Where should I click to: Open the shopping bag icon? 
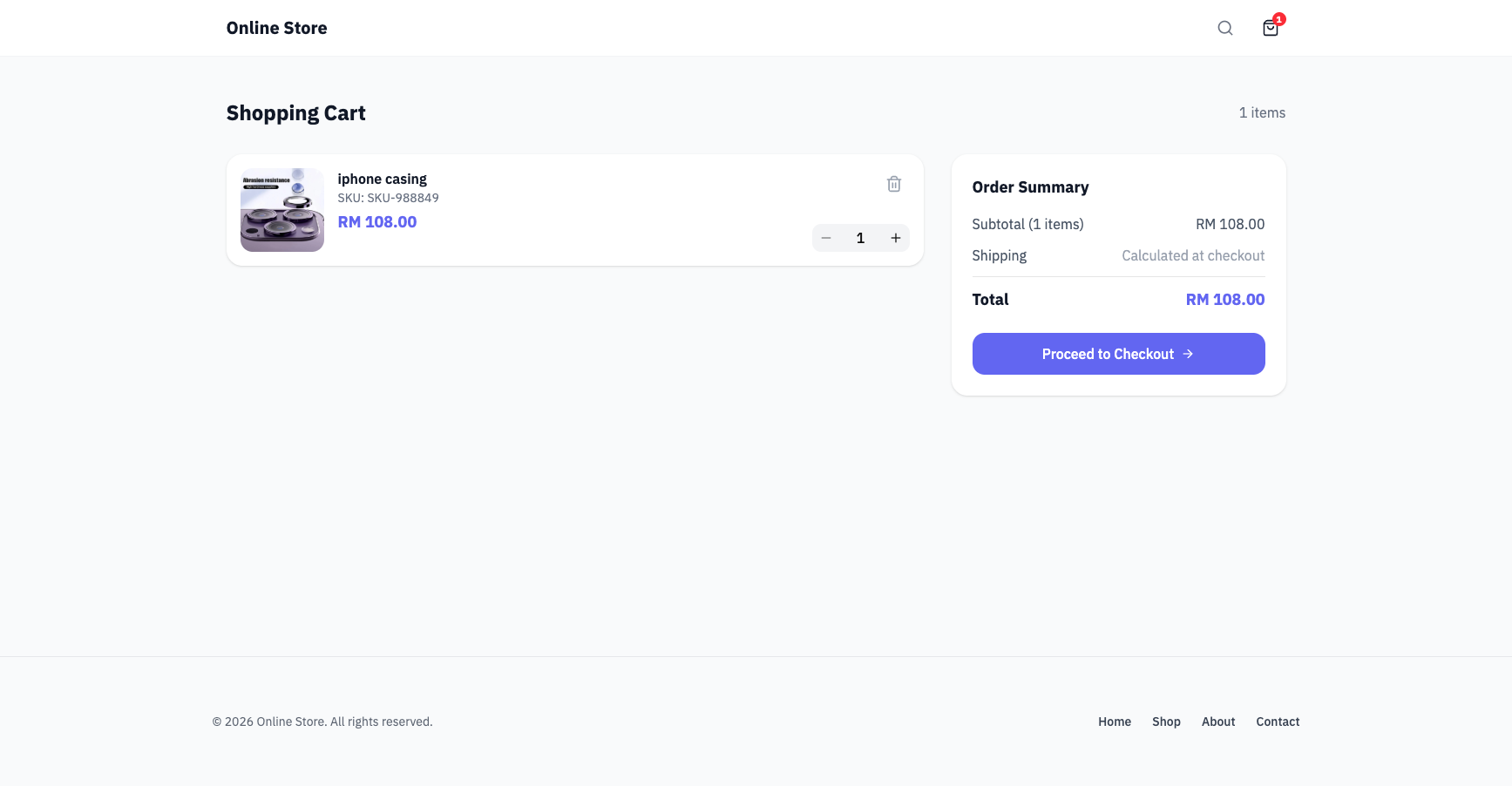pos(1270,28)
